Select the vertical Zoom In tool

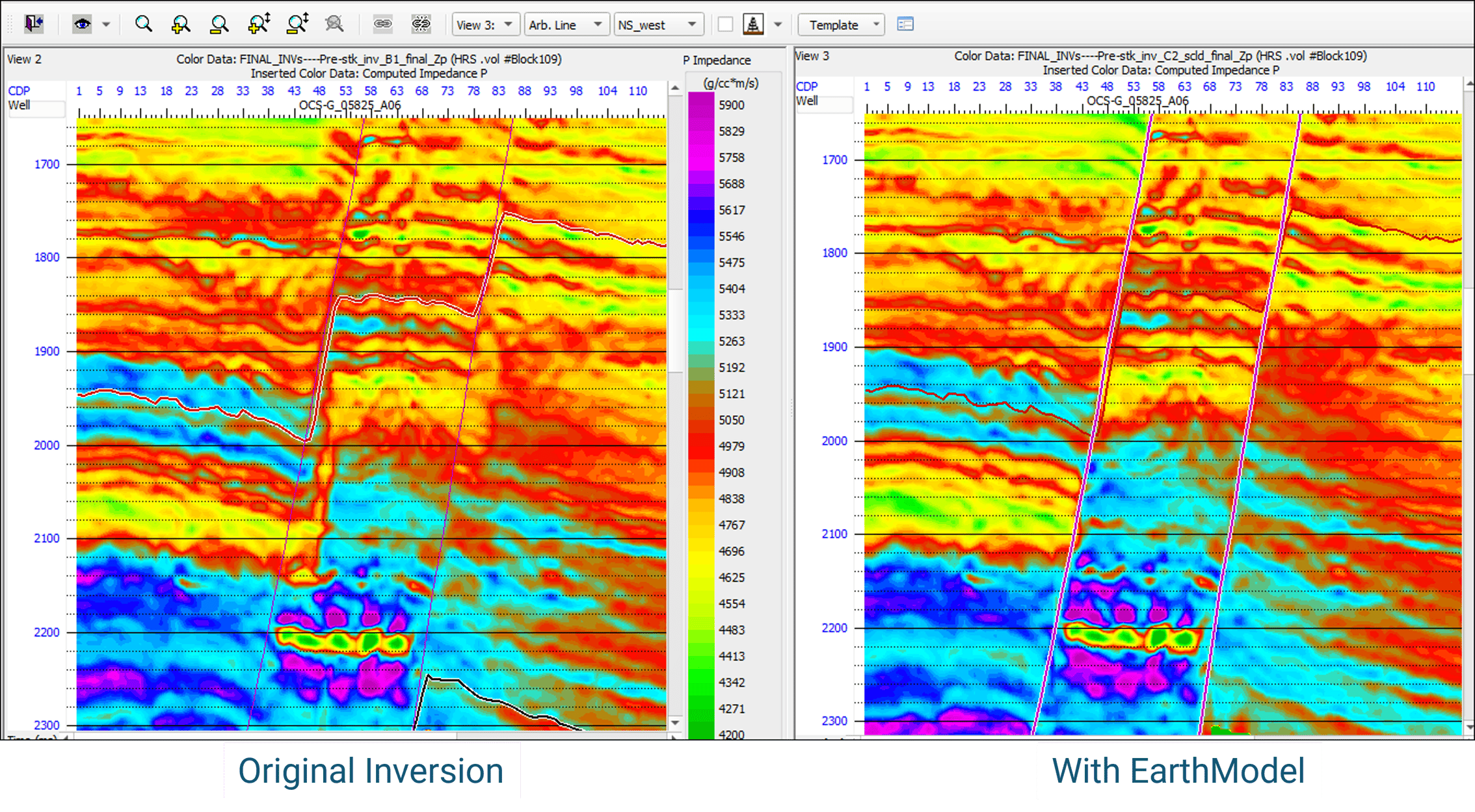259,25
